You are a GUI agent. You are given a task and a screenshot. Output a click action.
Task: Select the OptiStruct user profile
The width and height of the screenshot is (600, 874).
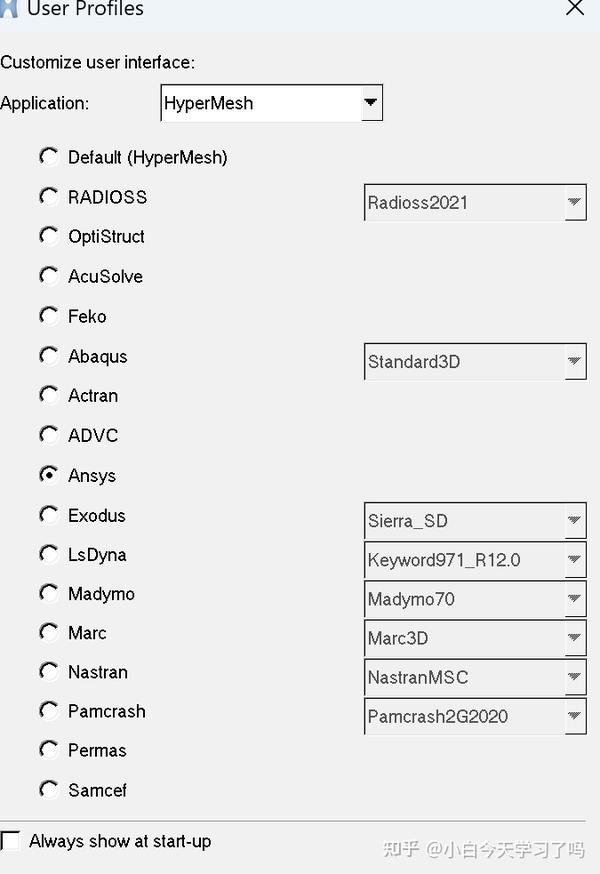49,236
